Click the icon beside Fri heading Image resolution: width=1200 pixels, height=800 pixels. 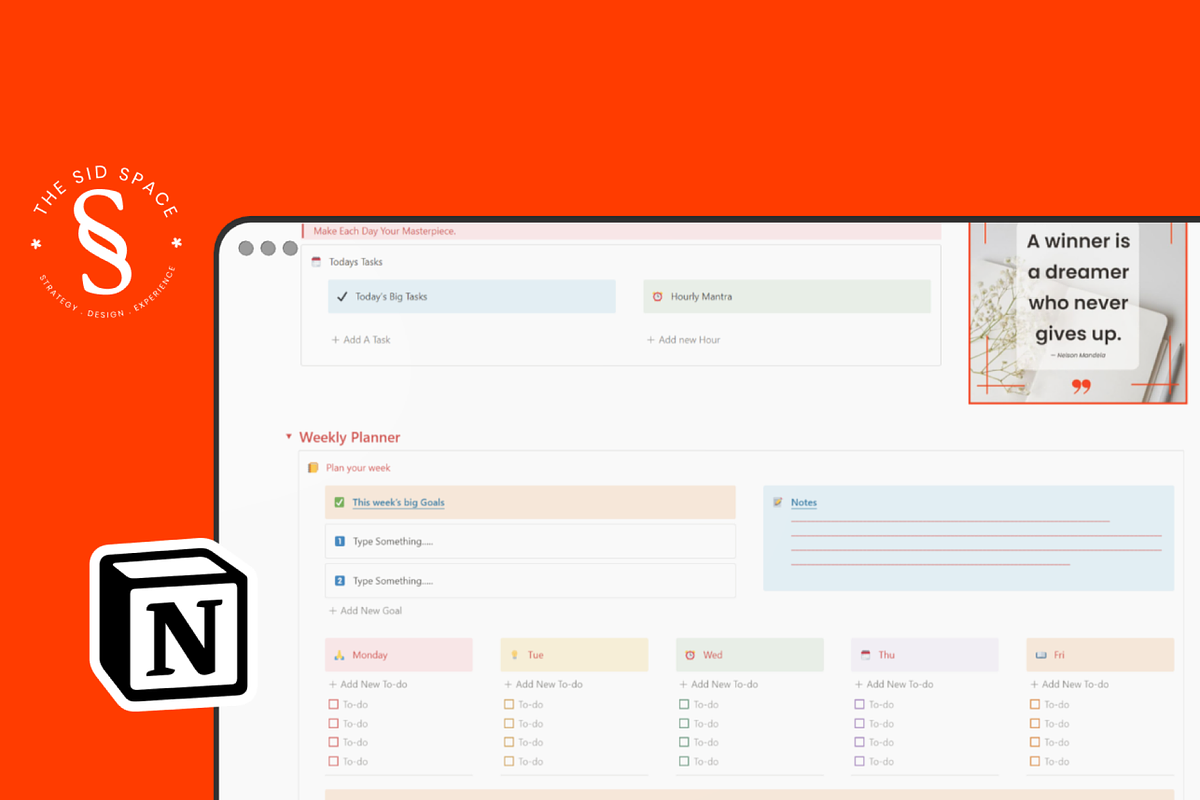(1040, 655)
